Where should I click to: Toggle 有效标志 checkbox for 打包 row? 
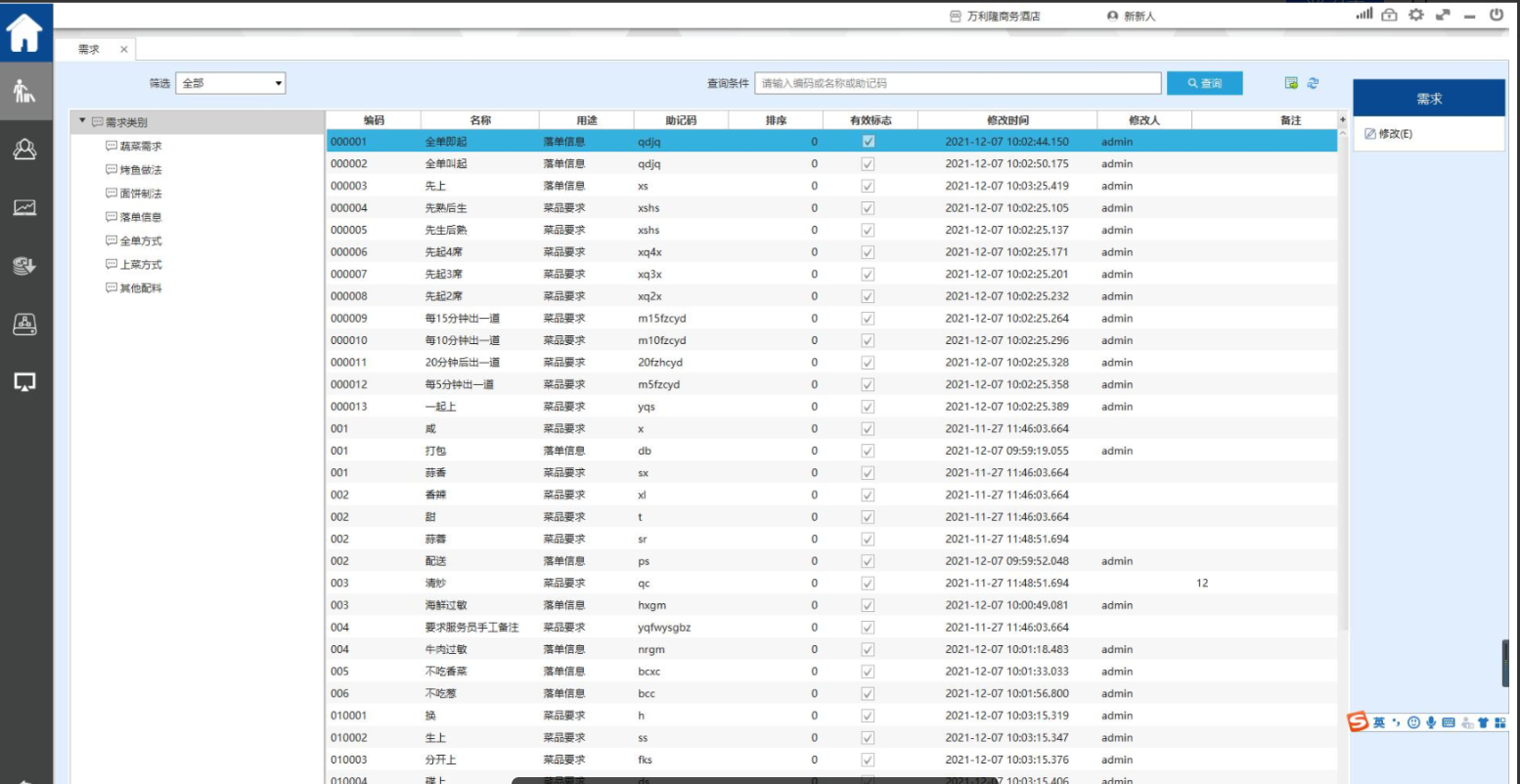868,451
